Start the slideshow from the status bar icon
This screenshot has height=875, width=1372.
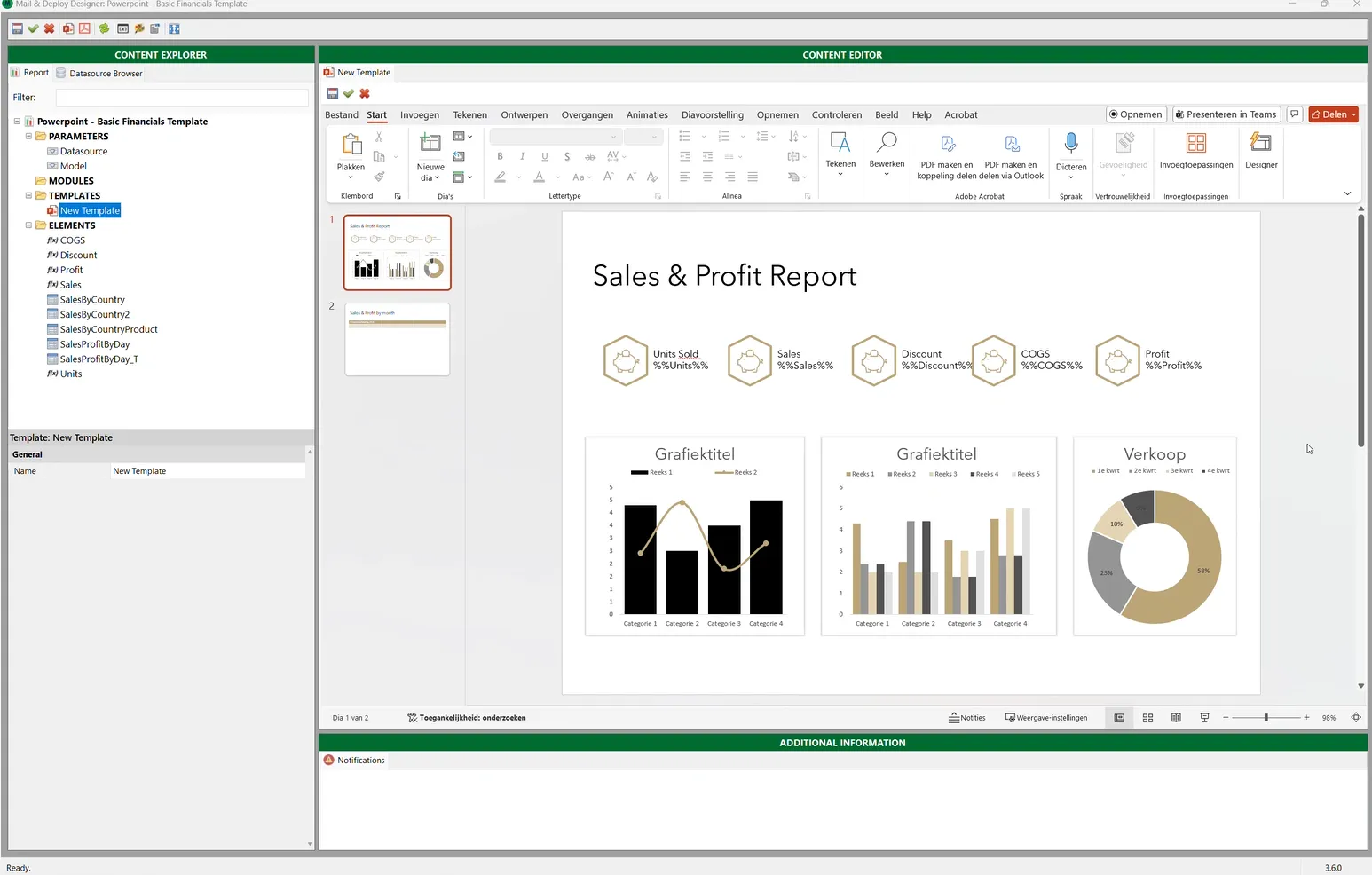click(x=1204, y=718)
